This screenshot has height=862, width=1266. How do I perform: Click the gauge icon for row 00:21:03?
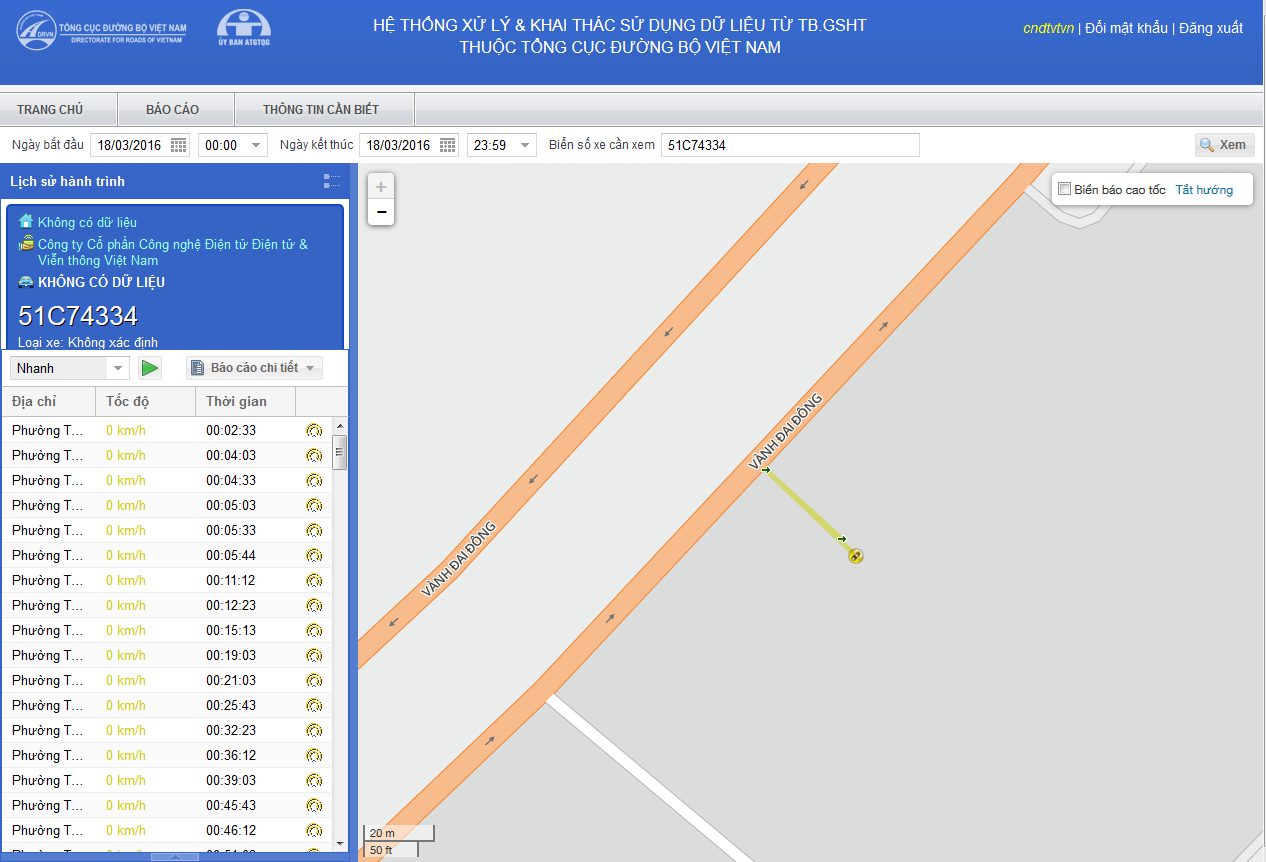point(314,680)
